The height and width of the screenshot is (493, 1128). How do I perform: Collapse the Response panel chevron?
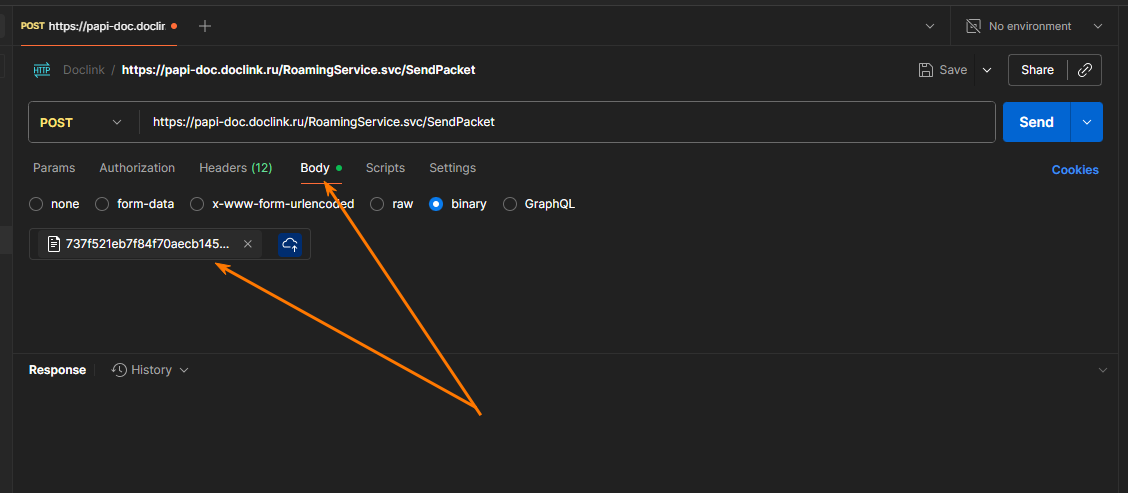[1103, 370]
